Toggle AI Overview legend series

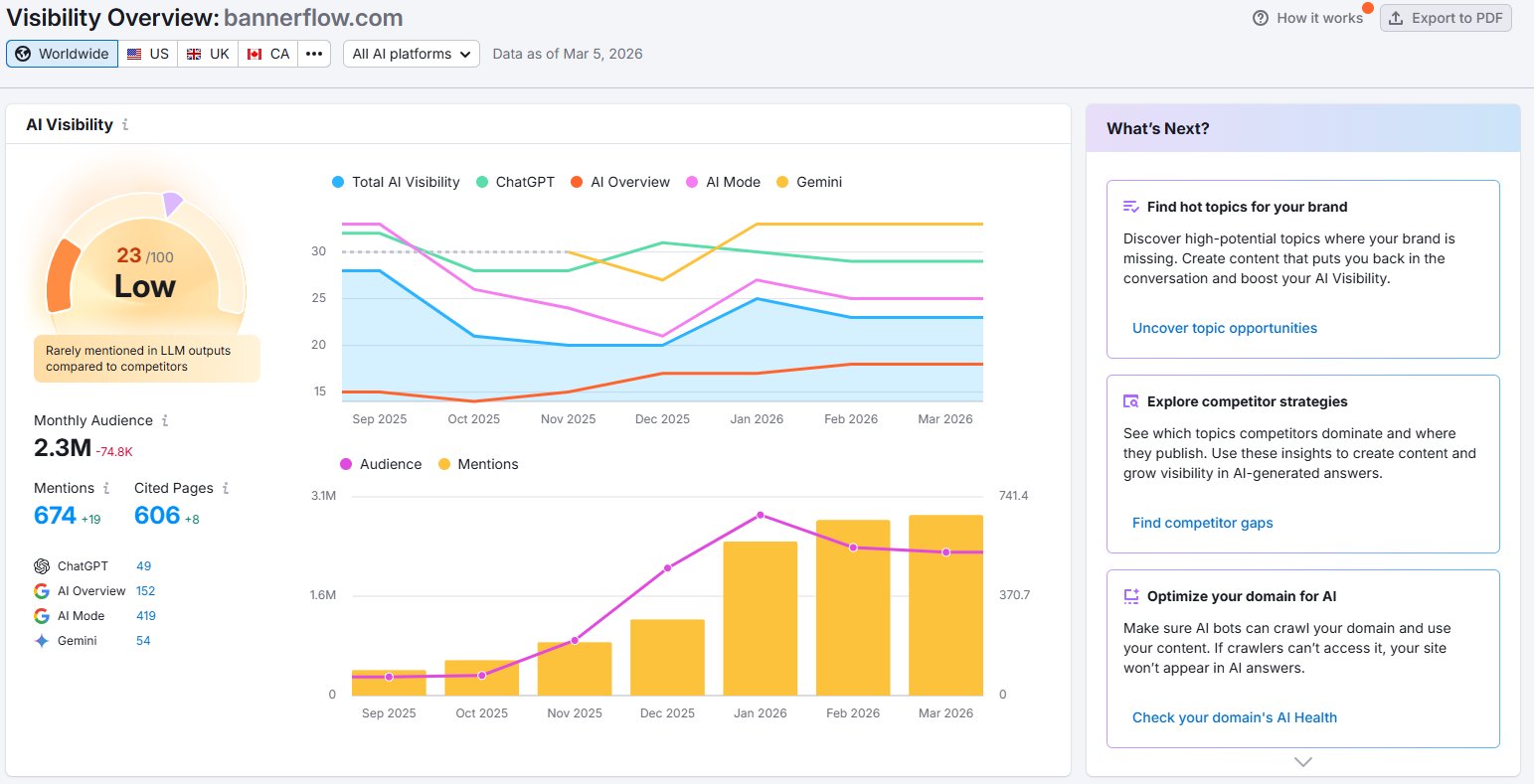pyautogui.click(x=620, y=182)
